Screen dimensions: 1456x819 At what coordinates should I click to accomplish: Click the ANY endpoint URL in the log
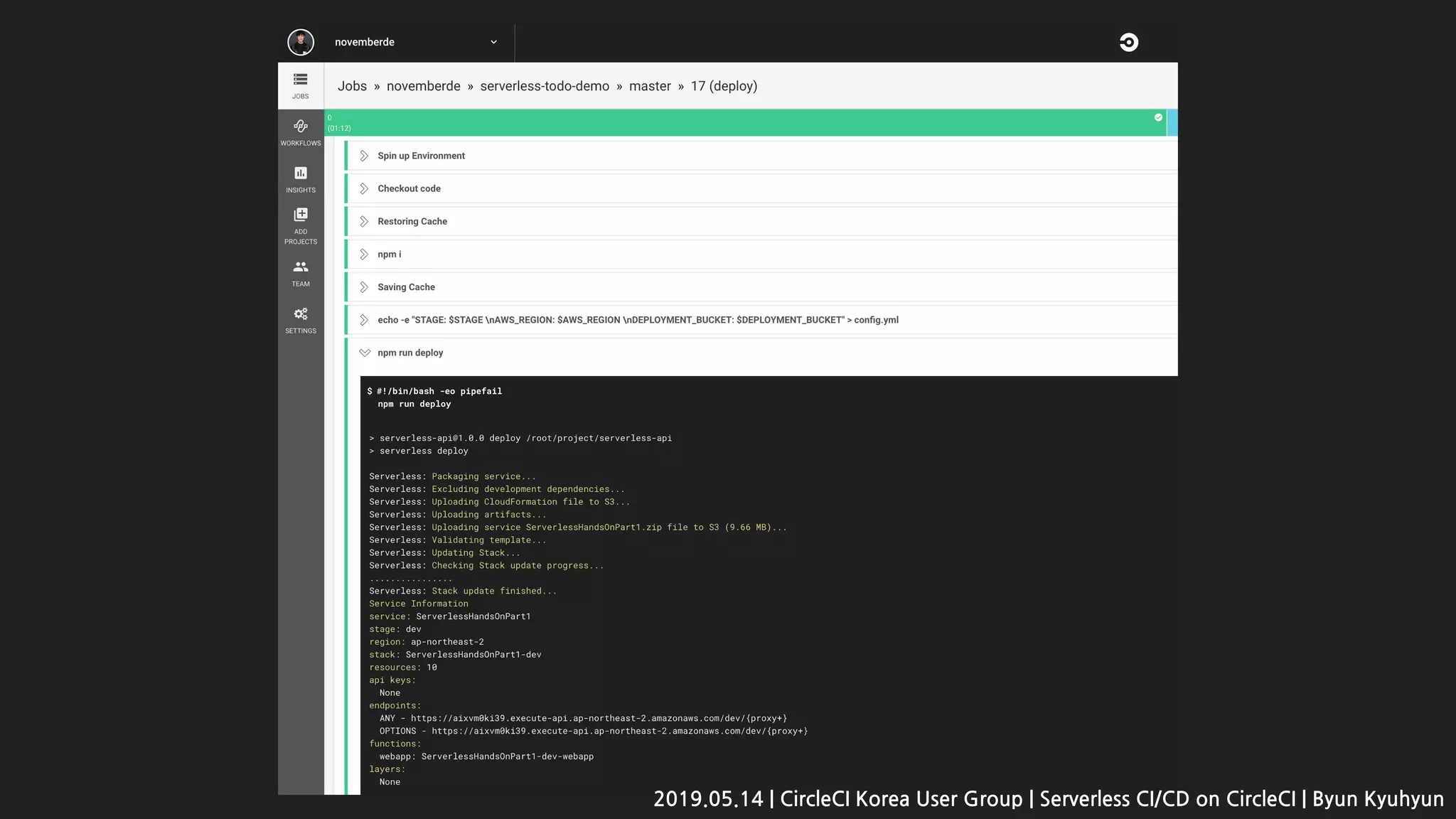599,718
